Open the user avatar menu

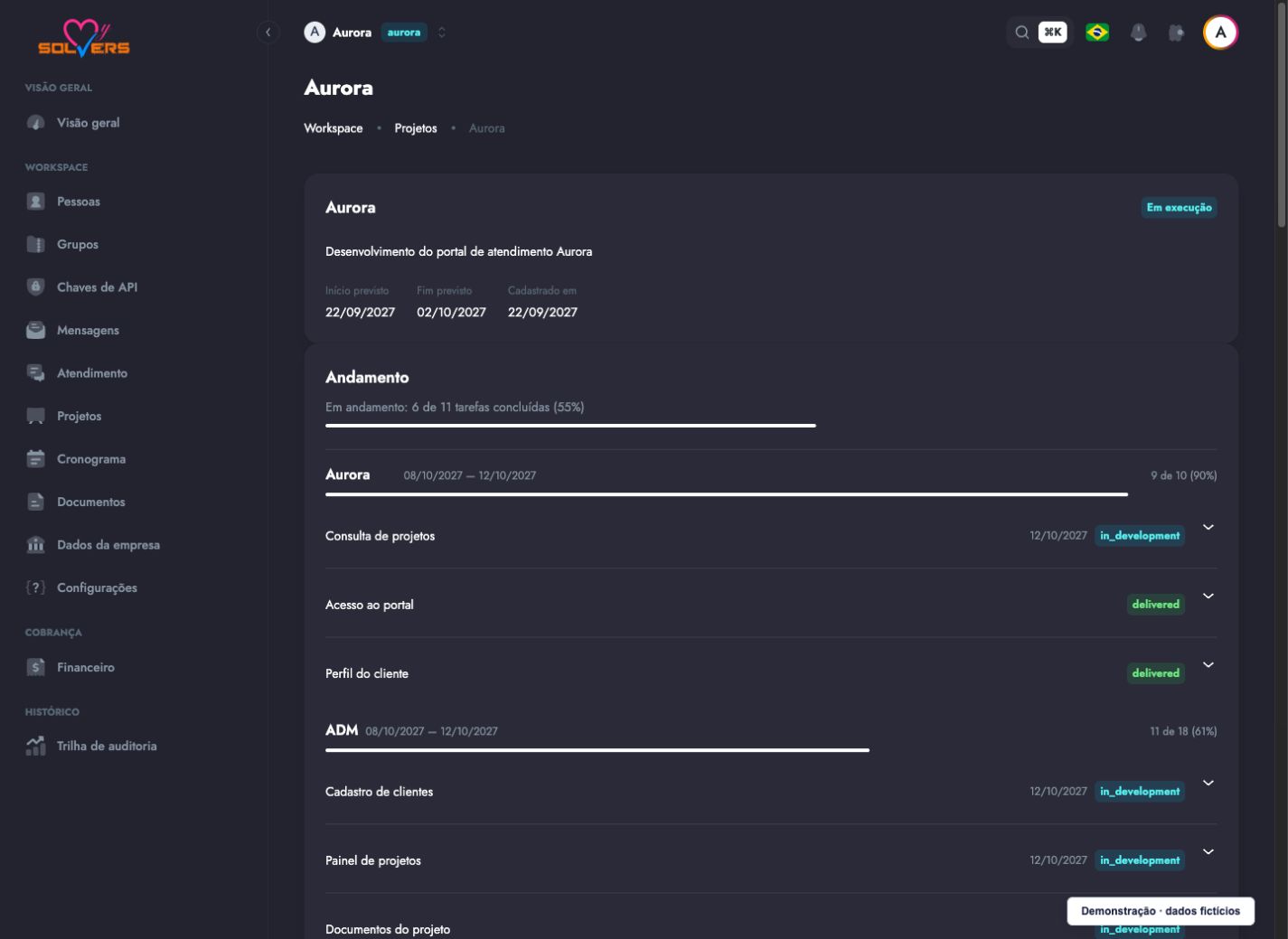1220,33
